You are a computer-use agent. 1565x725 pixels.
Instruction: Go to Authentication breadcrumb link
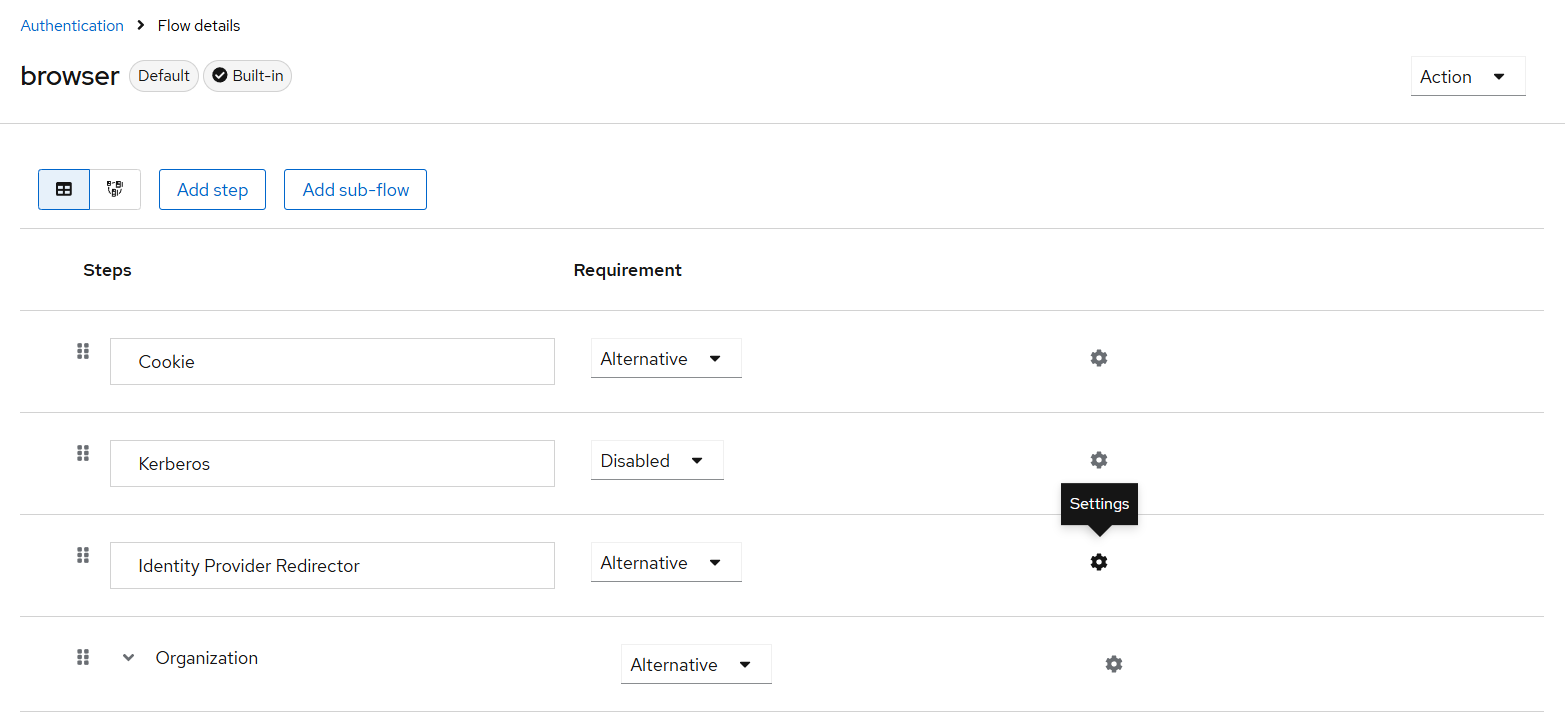click(x=72, y=26)
